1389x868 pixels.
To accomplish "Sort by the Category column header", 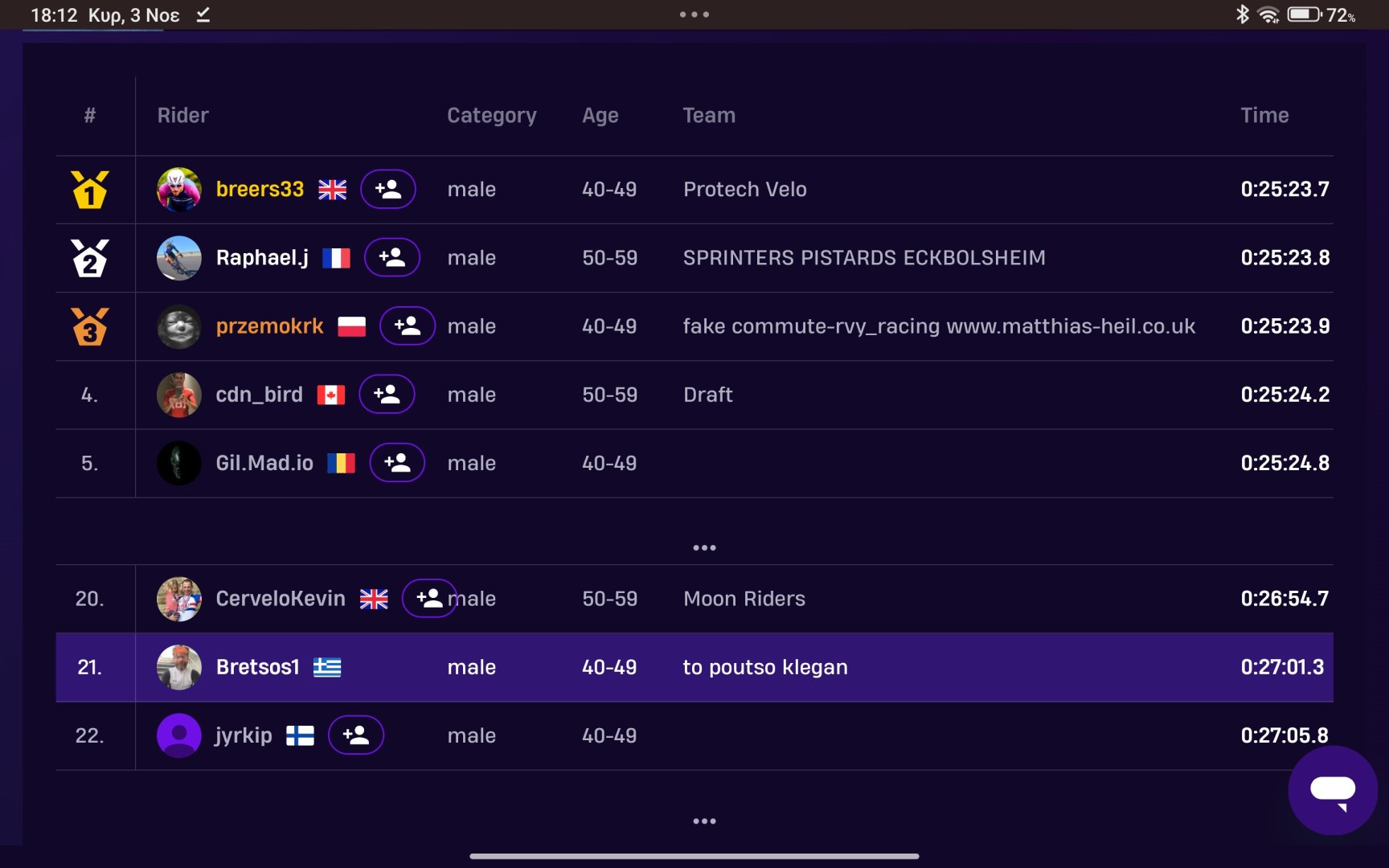I will (492, 116).
